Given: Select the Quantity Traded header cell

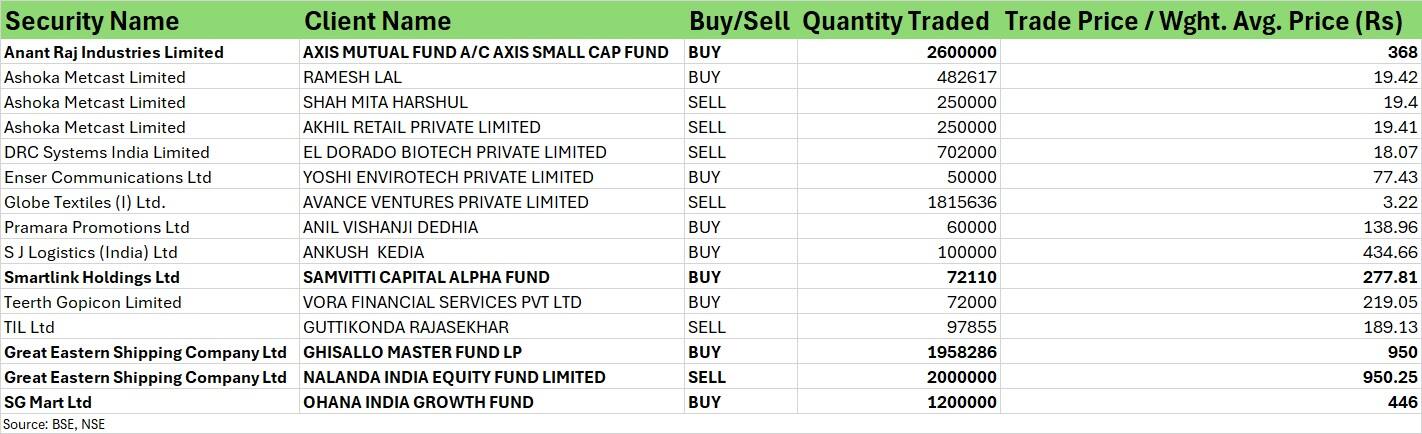Looking at the screenshot, I should click(896, 21).
